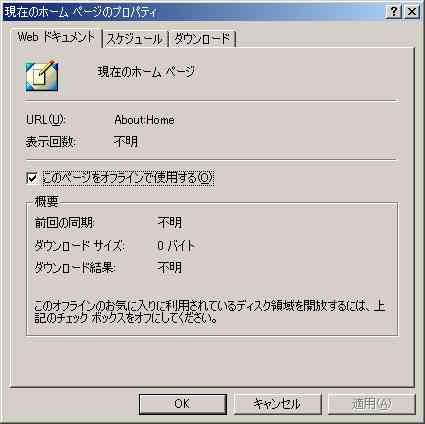Click the About:Home URL value
The image size is (425, 424).
coord(144,120)
